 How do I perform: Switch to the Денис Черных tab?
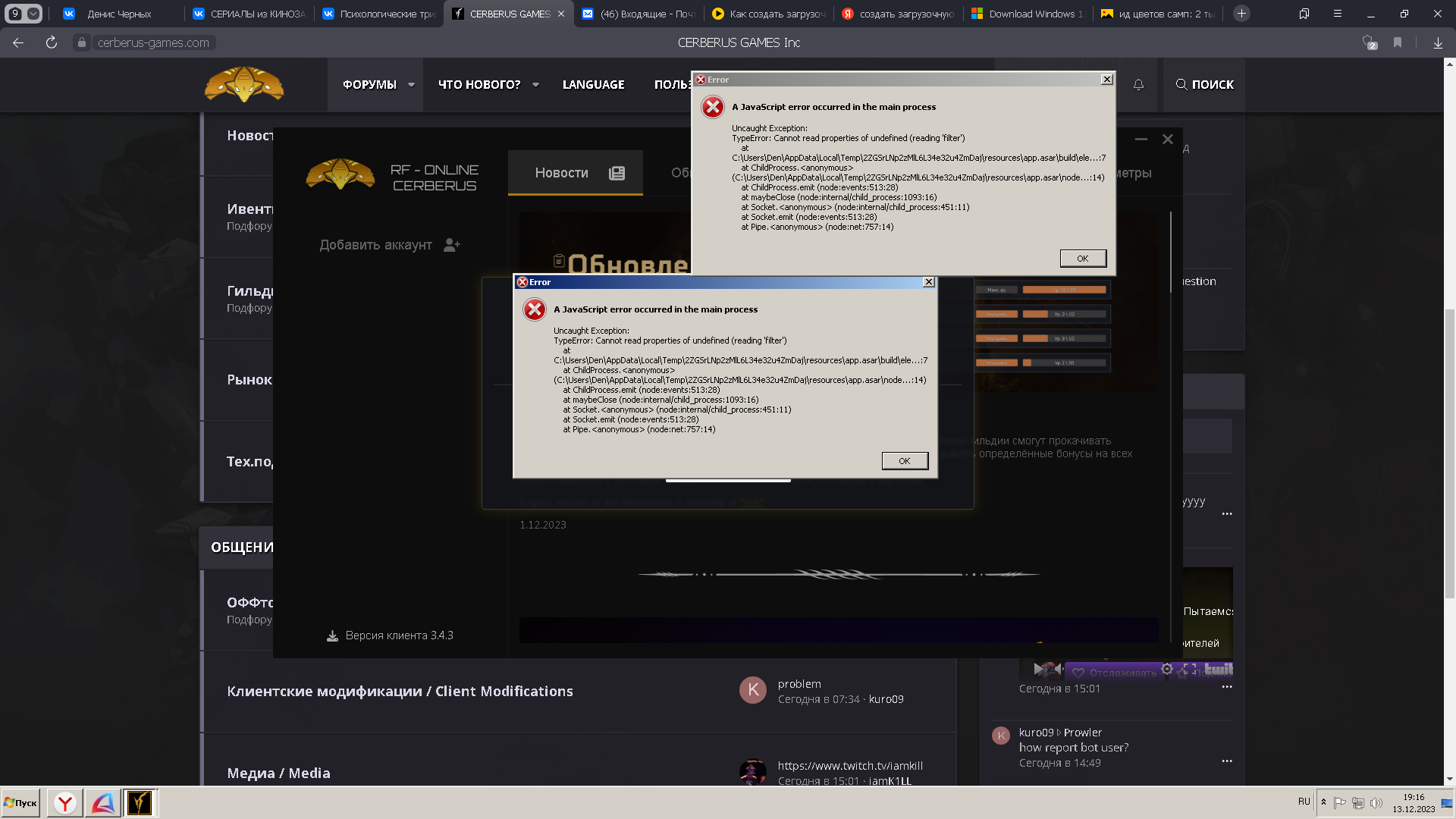[x=119, y=14]
